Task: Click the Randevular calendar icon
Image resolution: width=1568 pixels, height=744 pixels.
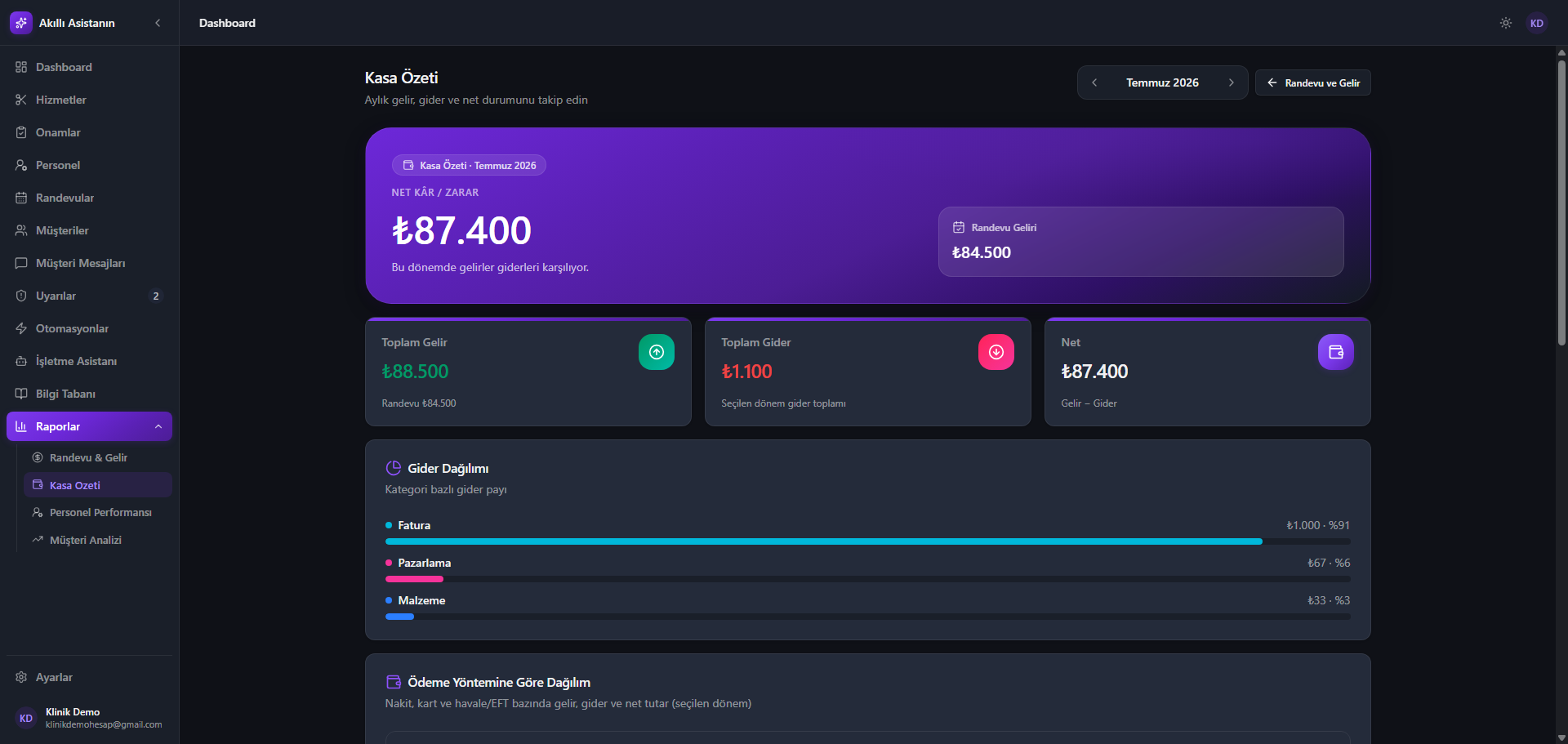Action: click(21, 198)
